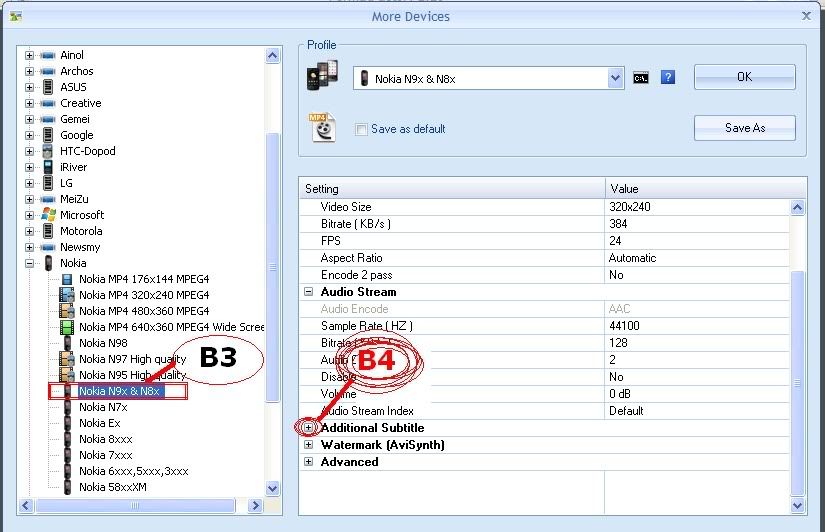The width and height of the screenshot is (825, 532).
Task: Click the Aspect Ratio value Automatic
Action: point(632,258)
